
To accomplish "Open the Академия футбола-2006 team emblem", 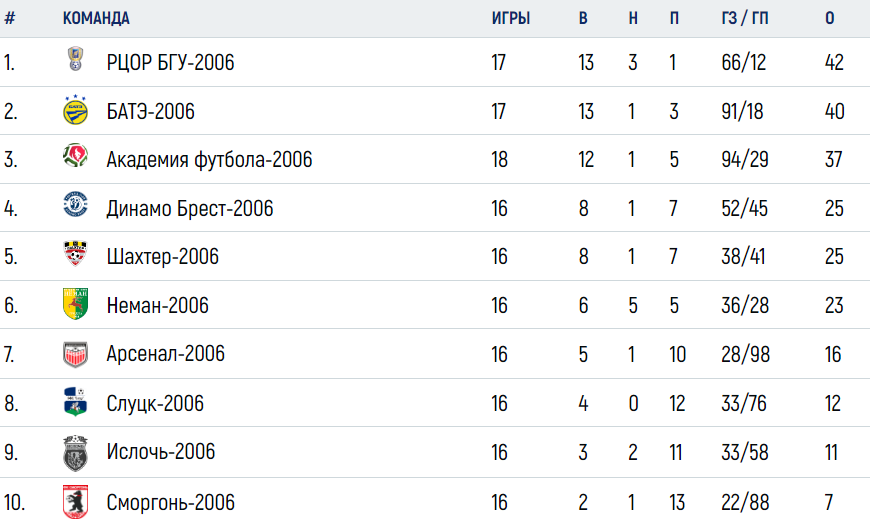I will (75, 155).
